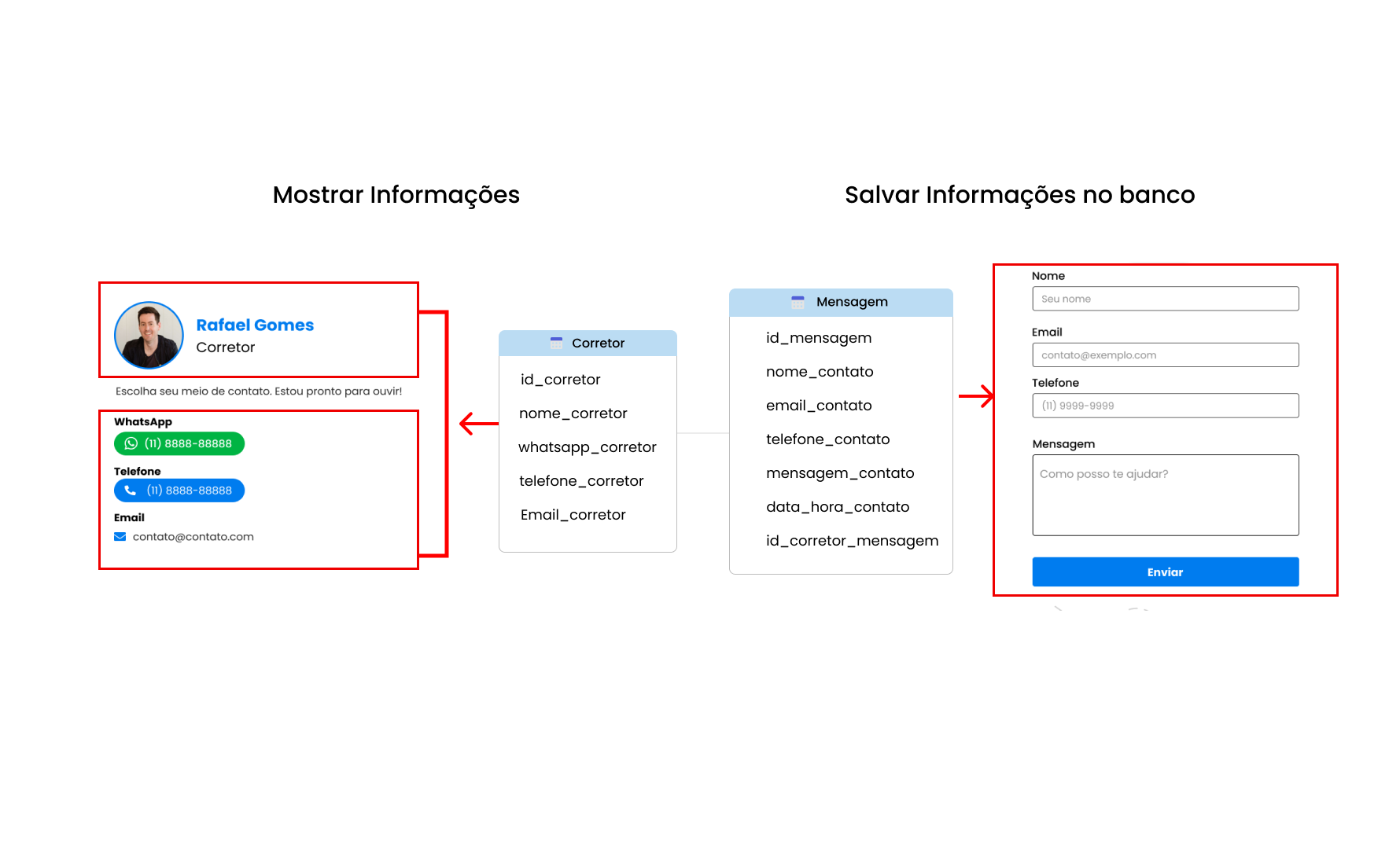Viewport: 1400px width, 849px height.
Task: Click the Nome form label
Action: tap(1048, 276)
